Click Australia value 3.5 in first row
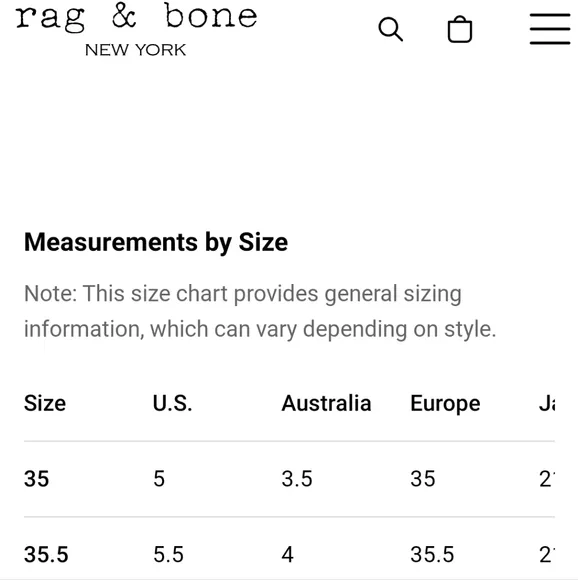 297,479
